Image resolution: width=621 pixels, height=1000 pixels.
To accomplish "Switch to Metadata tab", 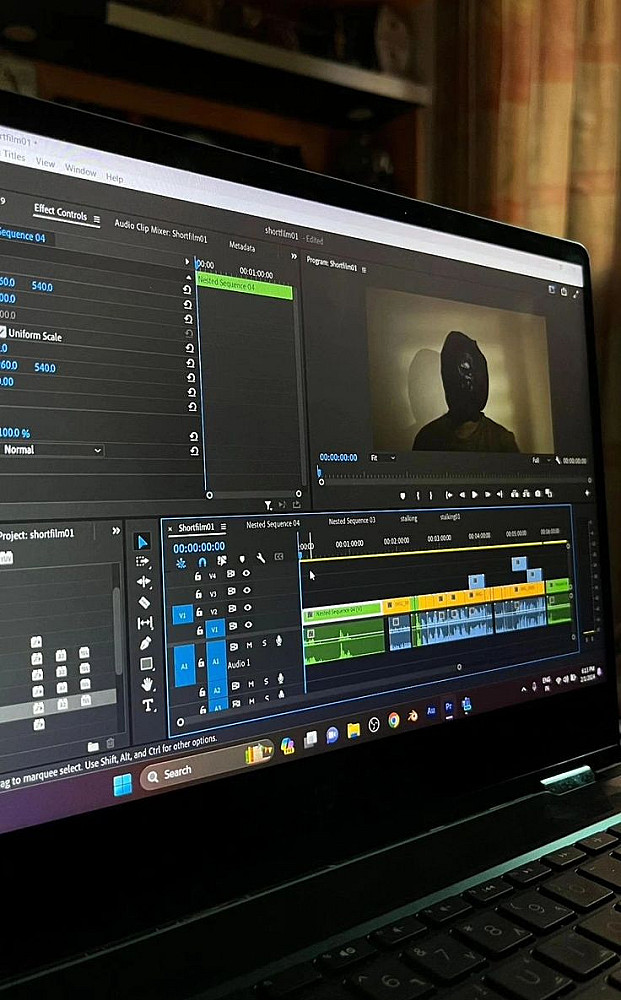I will tap(242, 246).
